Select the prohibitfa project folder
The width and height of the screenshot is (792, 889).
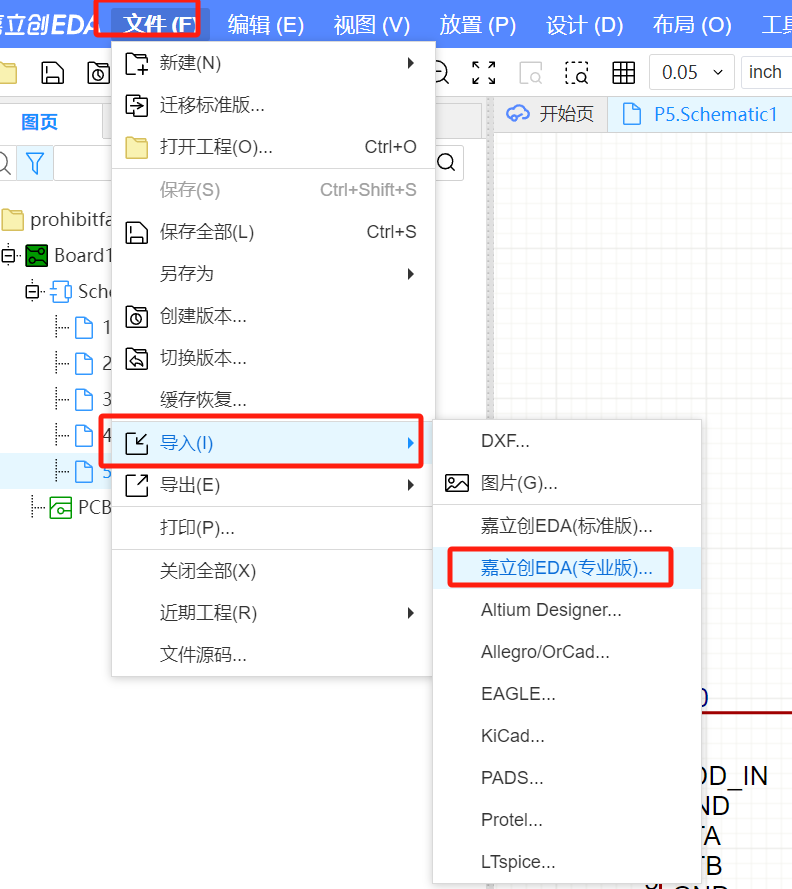(x=57, y=219)
